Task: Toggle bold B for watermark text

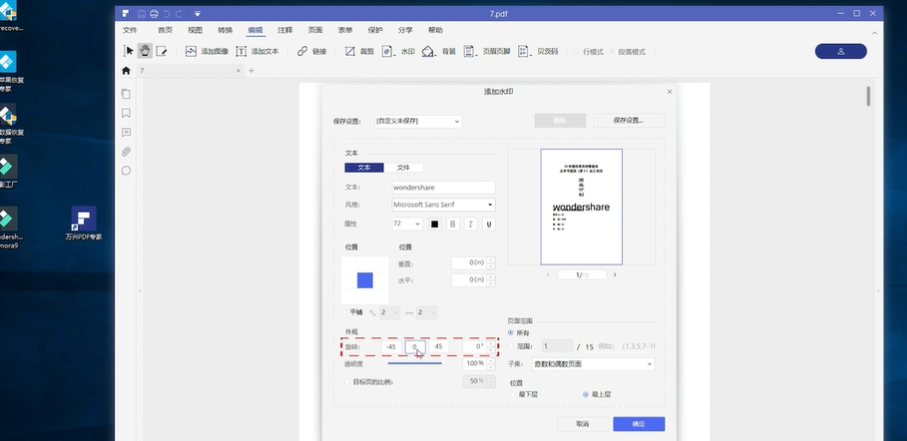Action: (x=453, y=224)
